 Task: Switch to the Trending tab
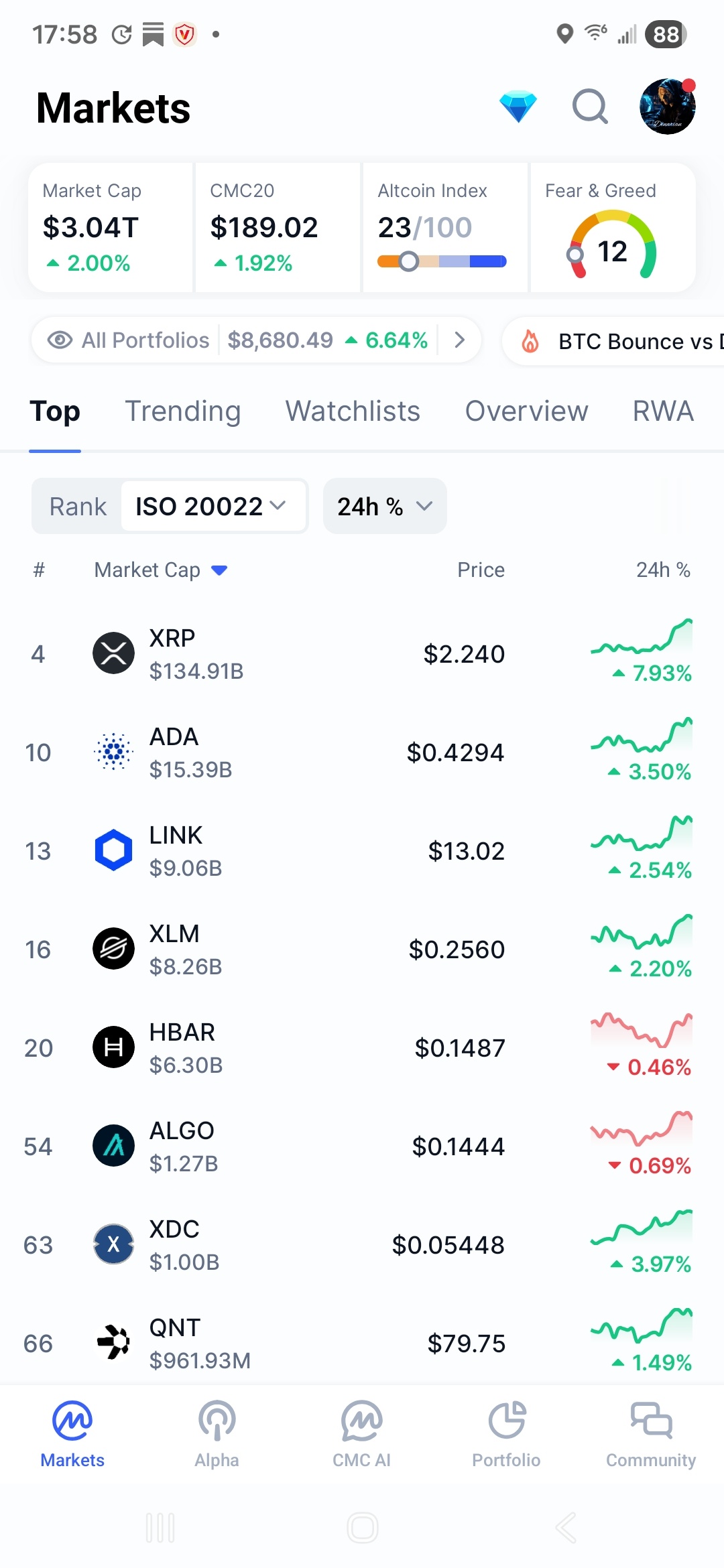click(183, 411)
